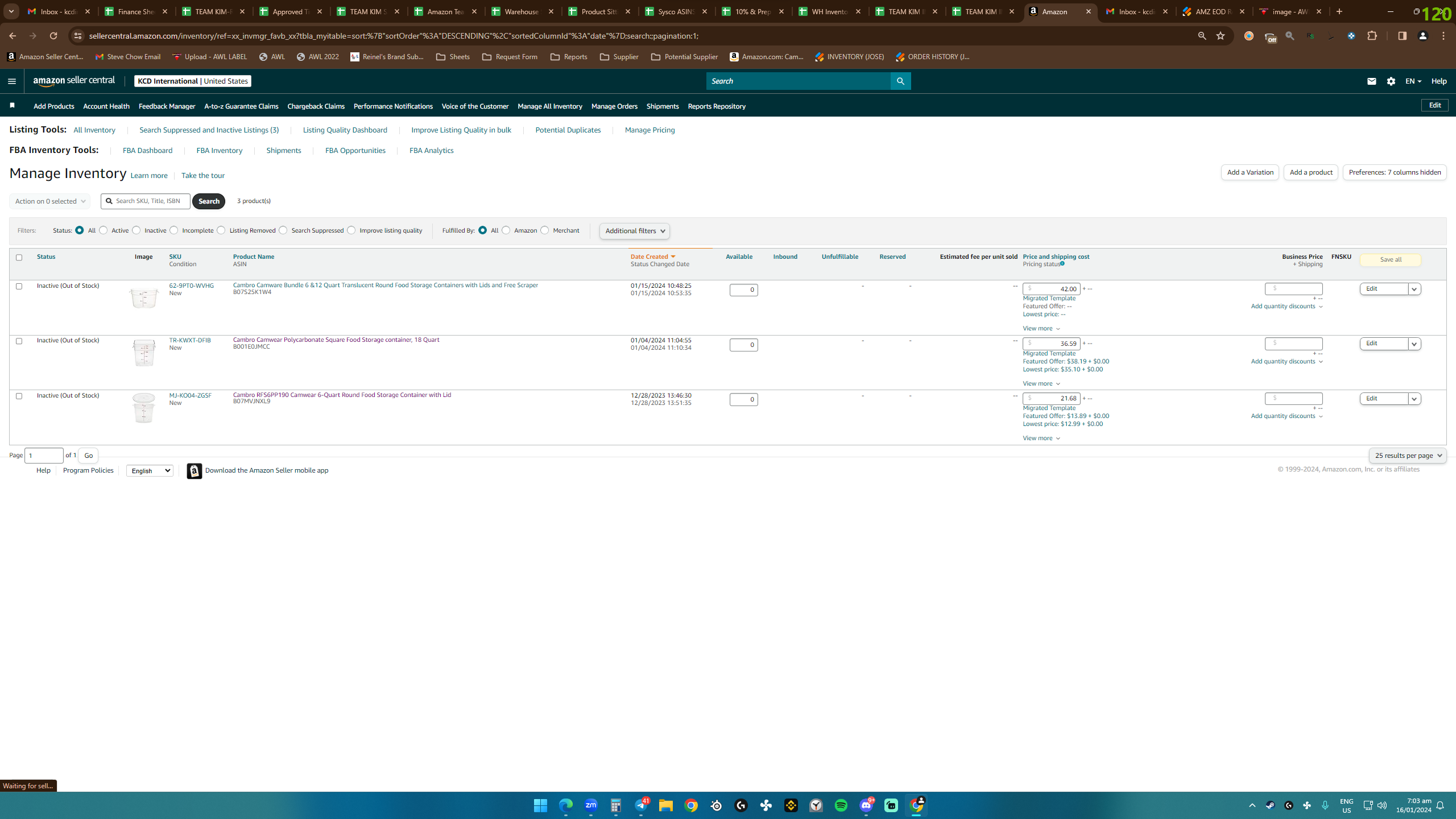This screenshot has height=819, width=1456.
Task: Open the settings gear in Seller Central
Action: click(x=1391, y=81)
